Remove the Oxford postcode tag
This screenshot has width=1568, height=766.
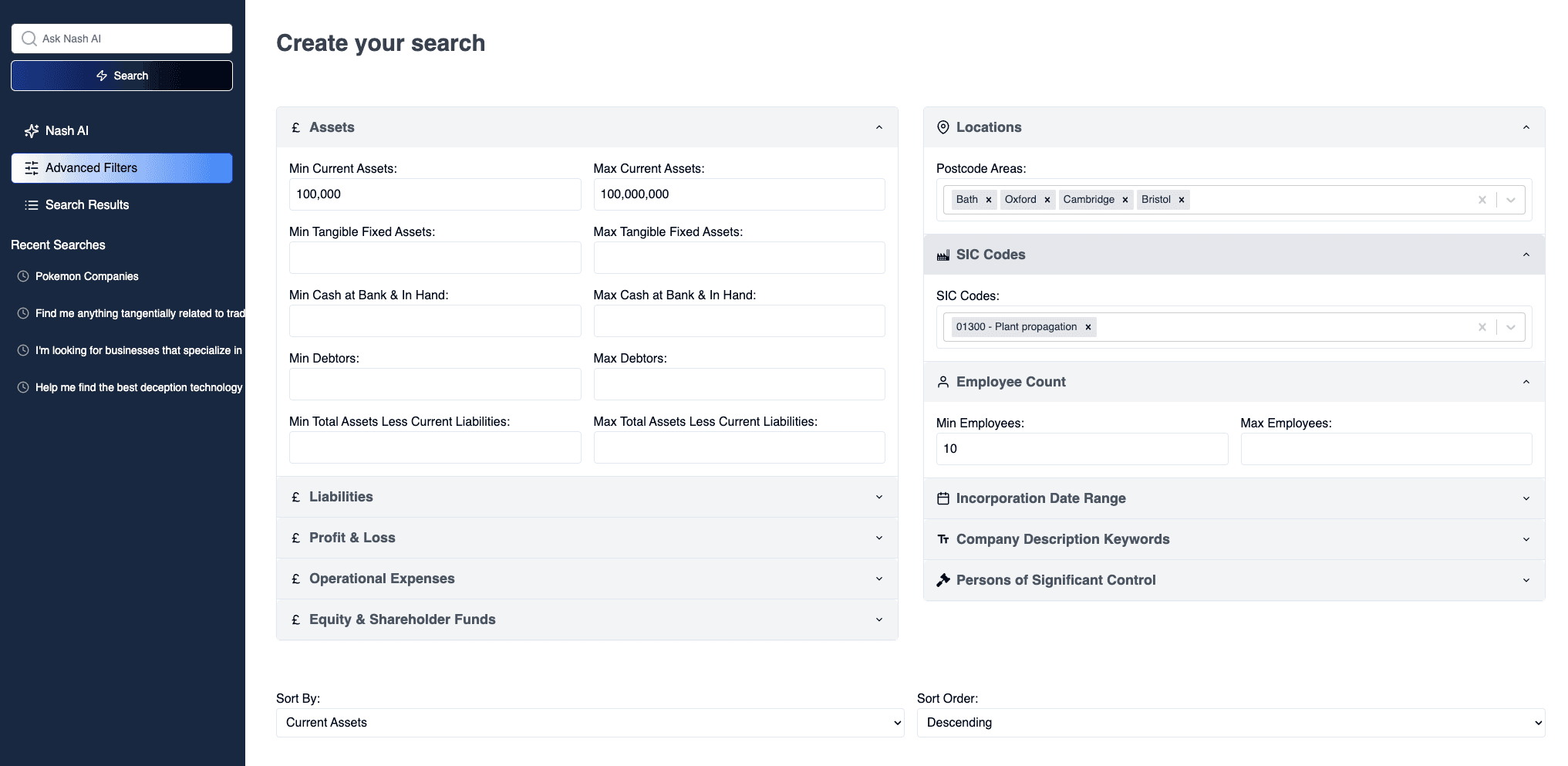[x=1047, y=200]
